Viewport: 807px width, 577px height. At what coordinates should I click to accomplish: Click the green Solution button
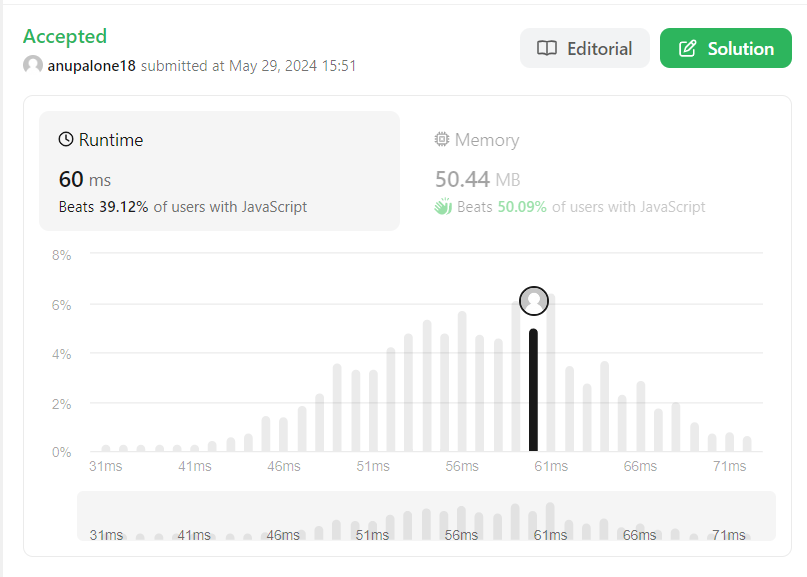pyautogui.click(x=726, y=48)
